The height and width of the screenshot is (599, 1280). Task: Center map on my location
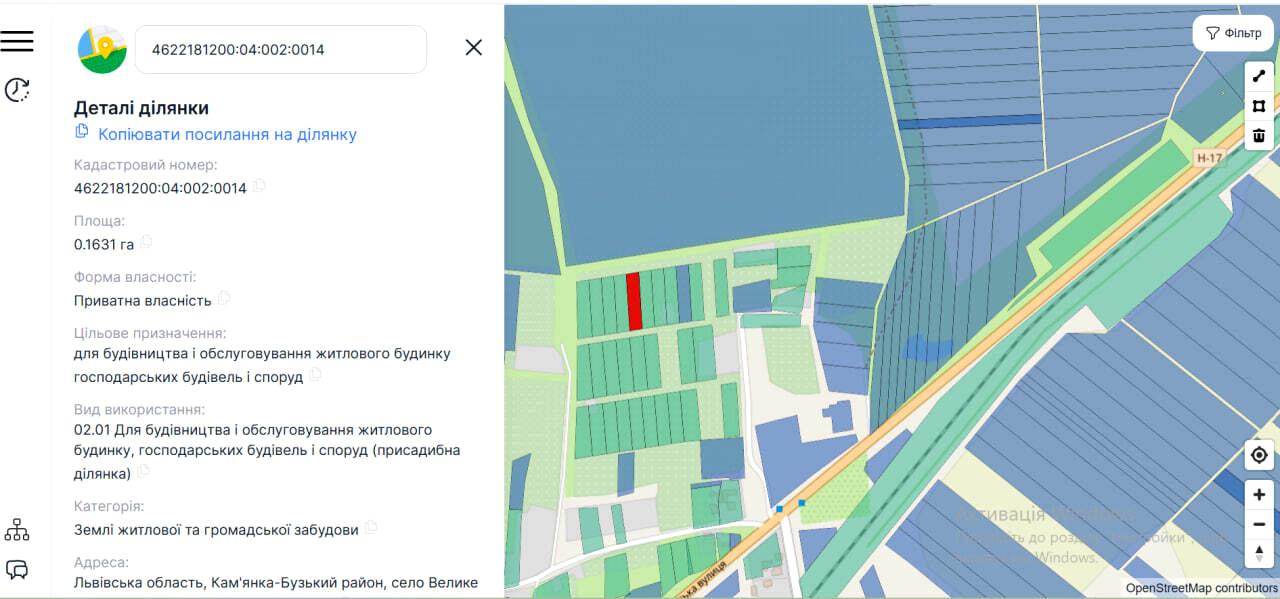click(x=1259, y=456)
